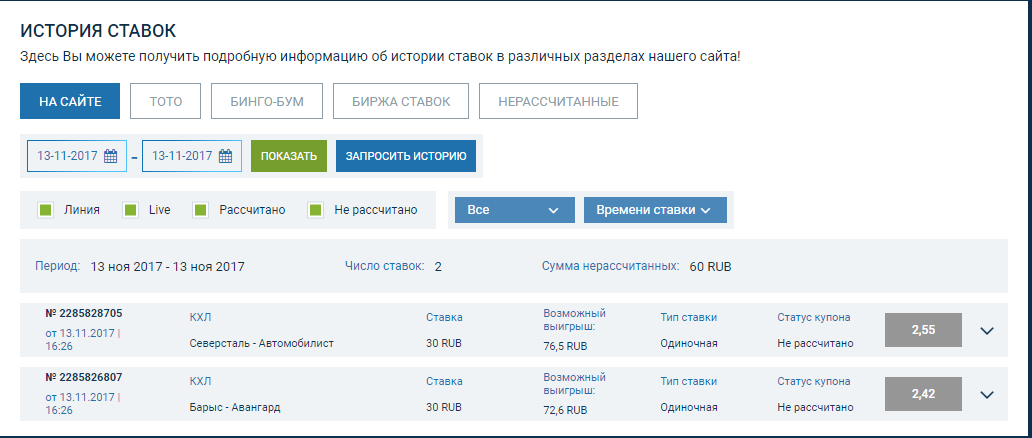The height and width of the screenshot is (438, 1032).
Task: Click Одиночная bet type in Северсталь row
Action: pos(688,343)
